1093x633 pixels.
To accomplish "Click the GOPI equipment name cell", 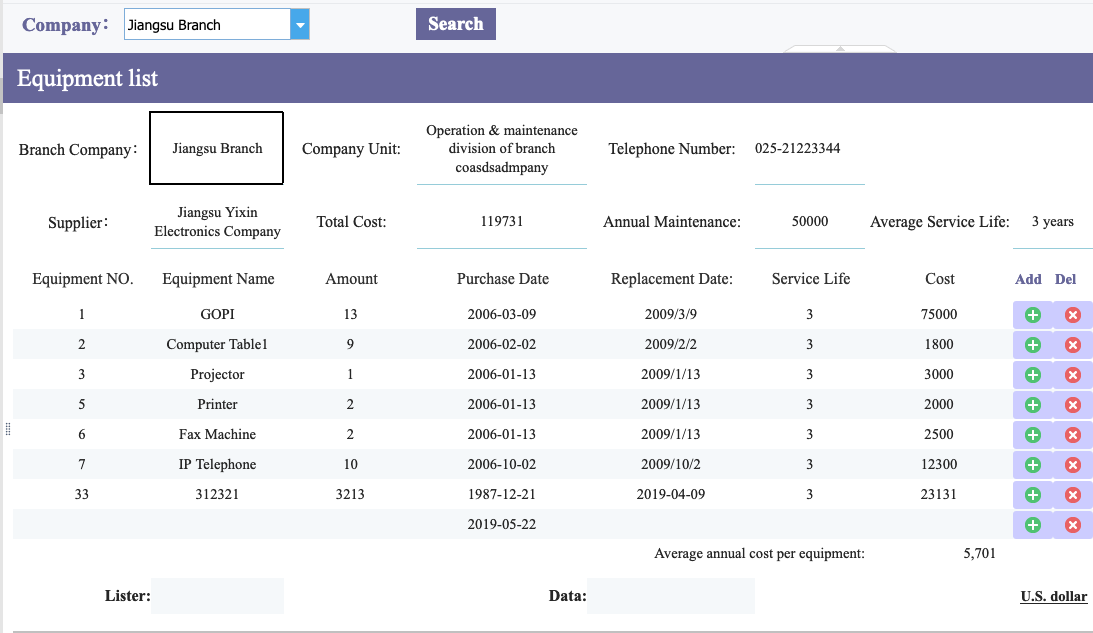I will tap(217, 314).
